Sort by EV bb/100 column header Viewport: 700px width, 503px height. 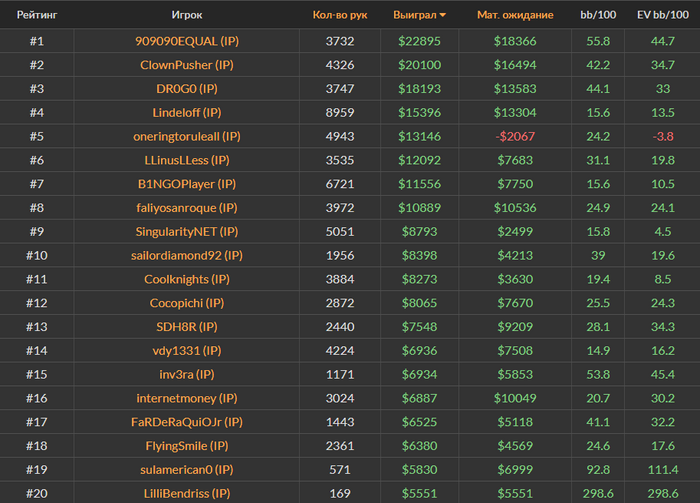(663, 15)
